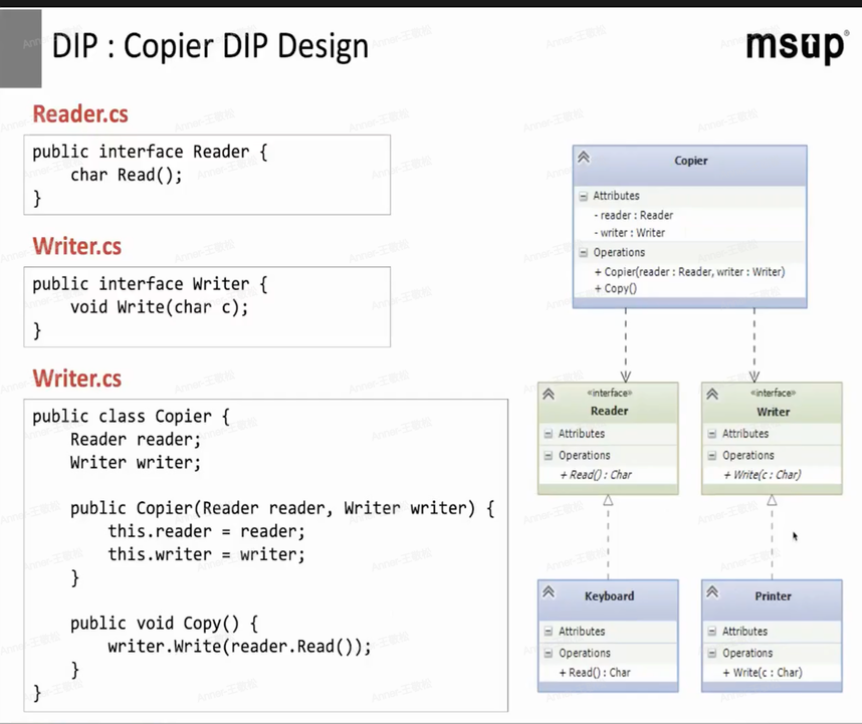Collapse Operations section of Printer class
The height and width of the screenshot is (724, 862).
pyautogui.click(x=712, y=653)
